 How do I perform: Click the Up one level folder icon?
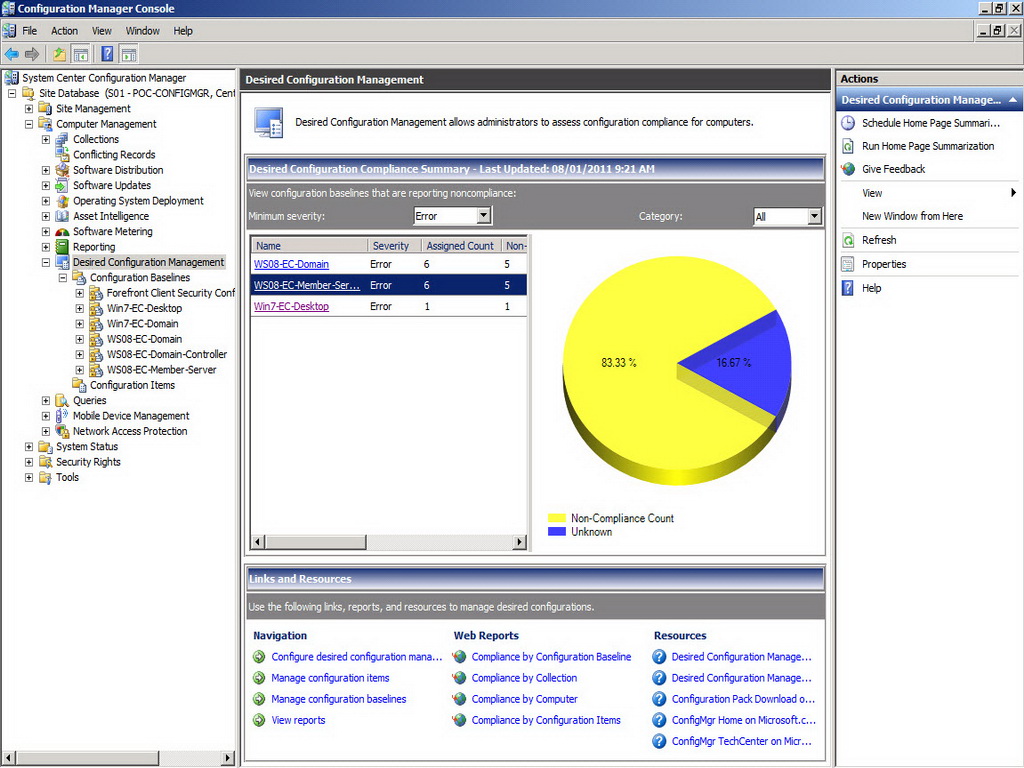coord(59,54)
